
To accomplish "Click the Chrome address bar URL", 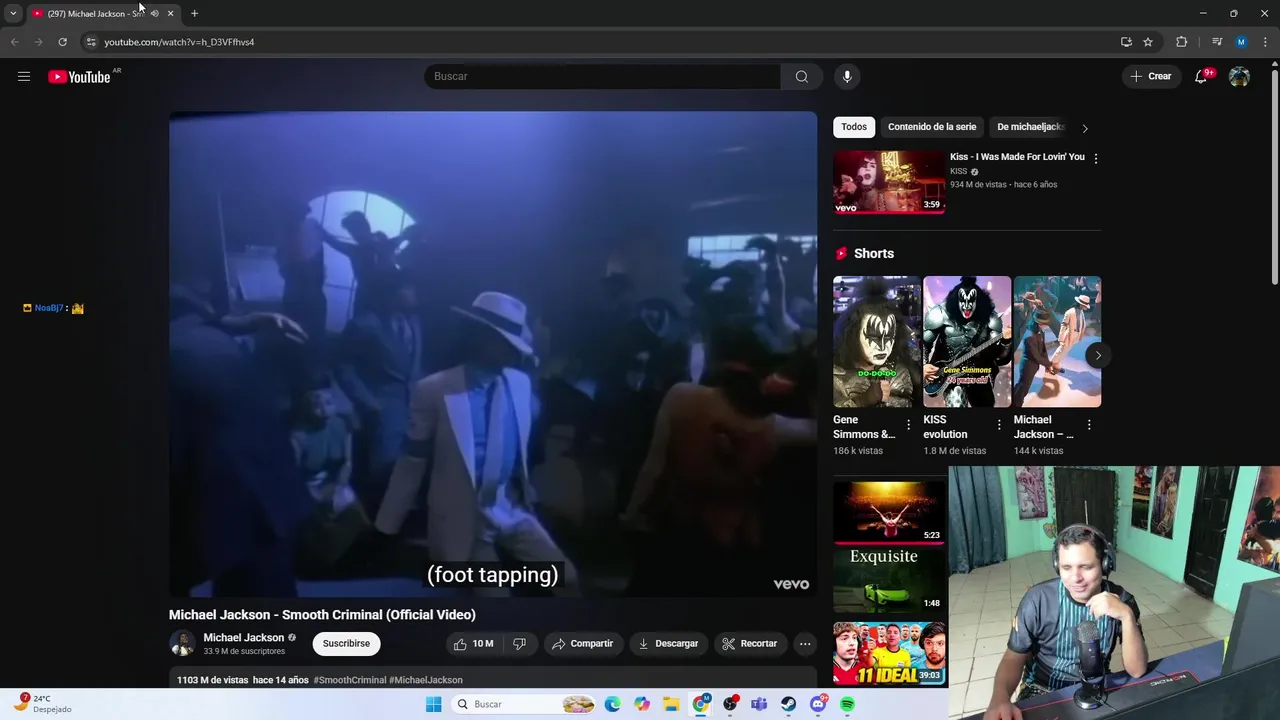I will point(179,42).
